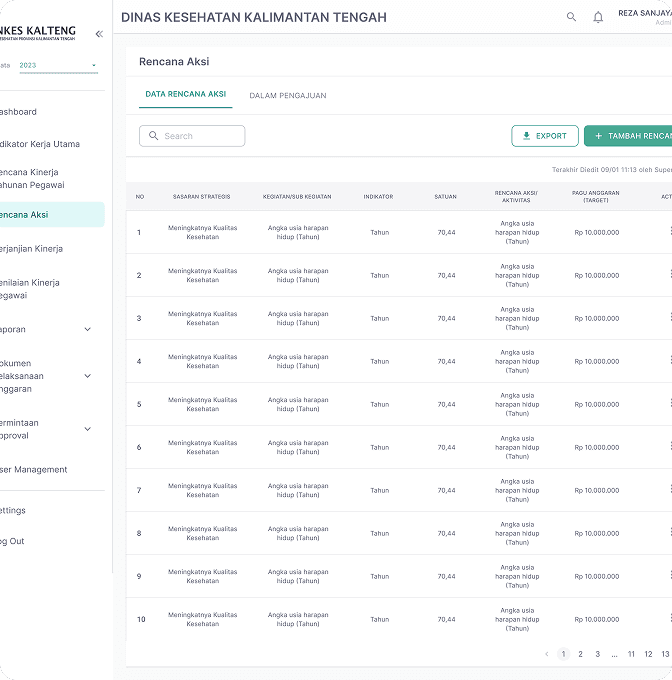Open row 8 three-dot actions menu
Image resolution: width=672 pixels, height=680 pixels.
(670, 532)
